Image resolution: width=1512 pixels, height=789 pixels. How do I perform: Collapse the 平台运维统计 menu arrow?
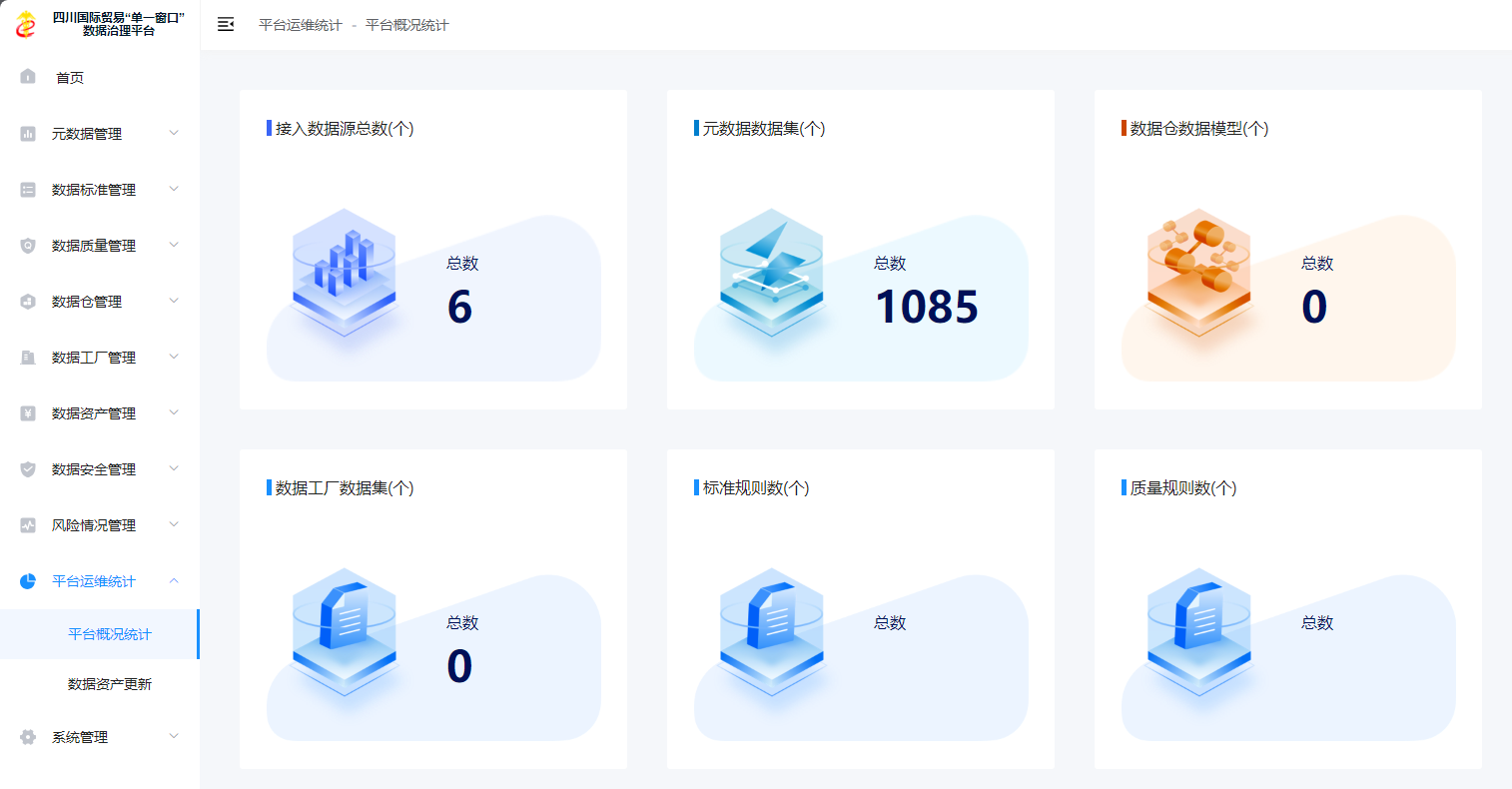(174, 580)
